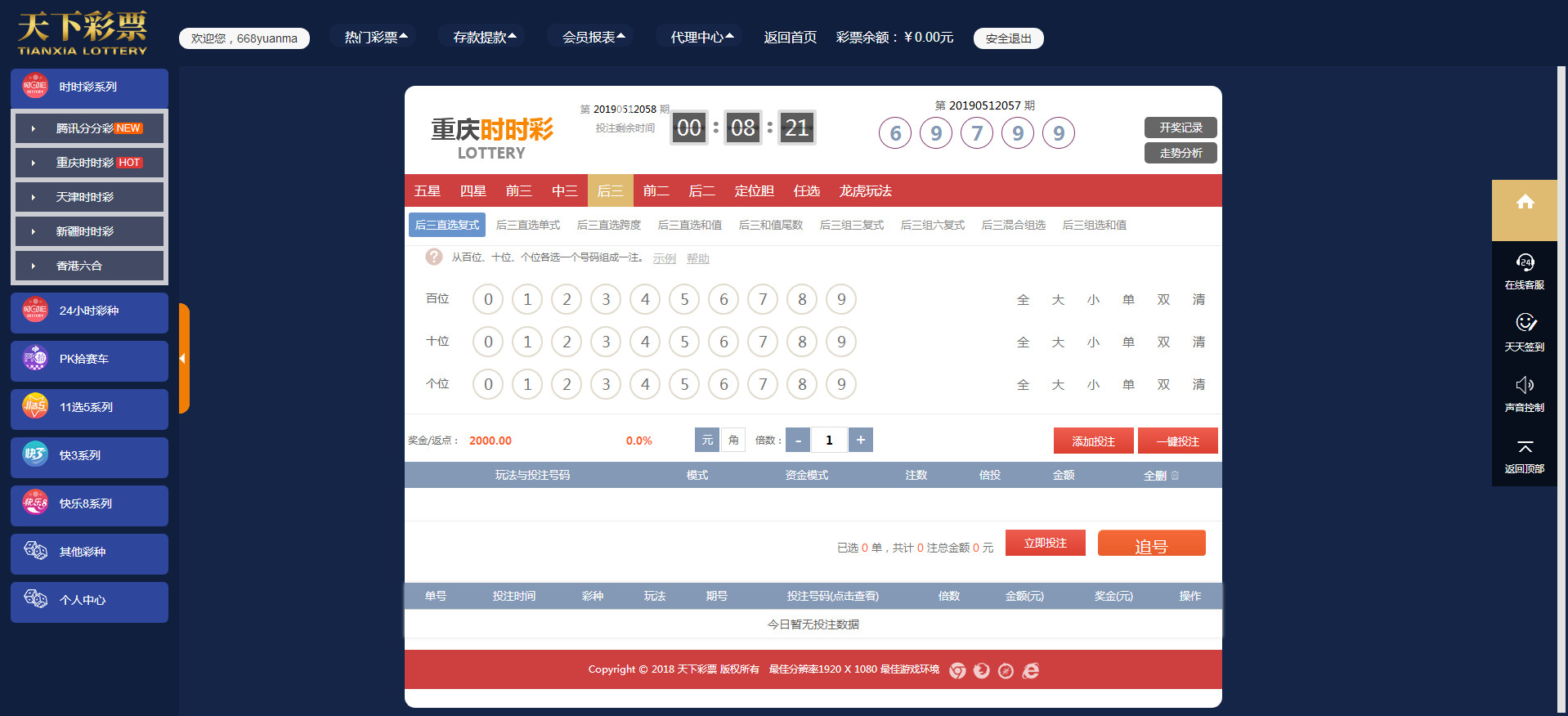This screenshot has width=1568, height=716.
Task: Increase multiplier with the plus button
Action: coord(861,440)
